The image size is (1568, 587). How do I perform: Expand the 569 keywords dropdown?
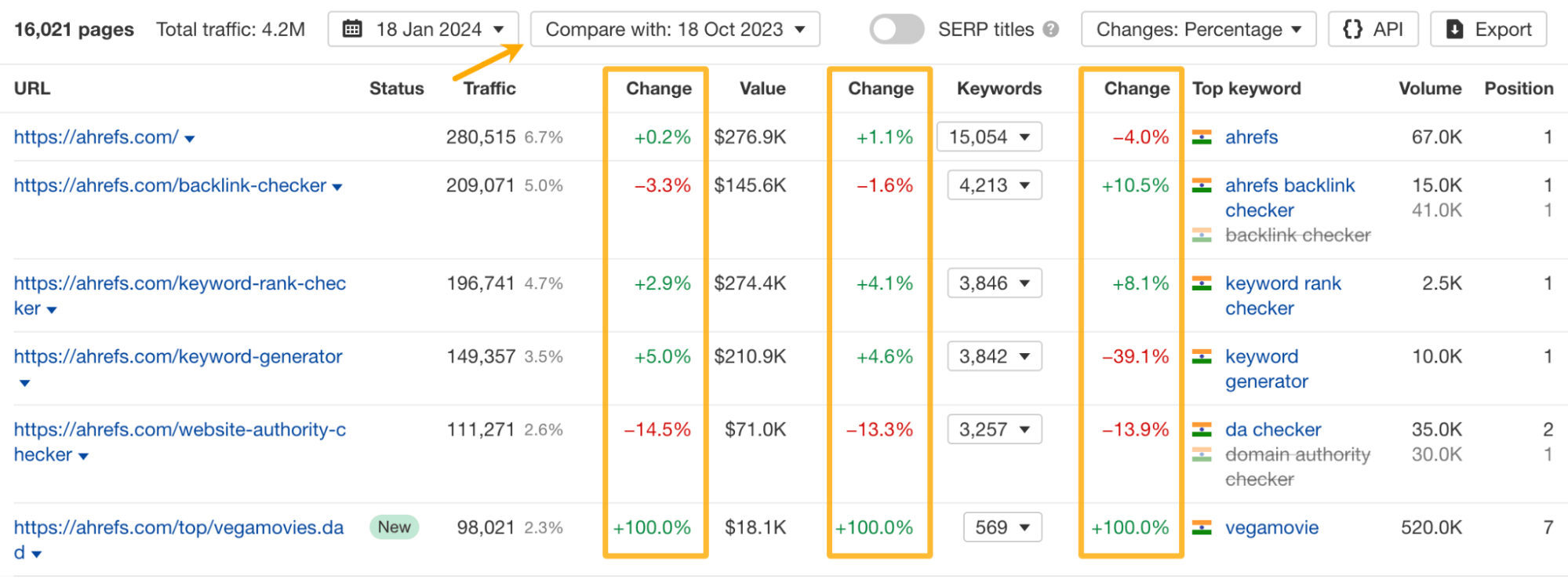[x=1002, y=527]
